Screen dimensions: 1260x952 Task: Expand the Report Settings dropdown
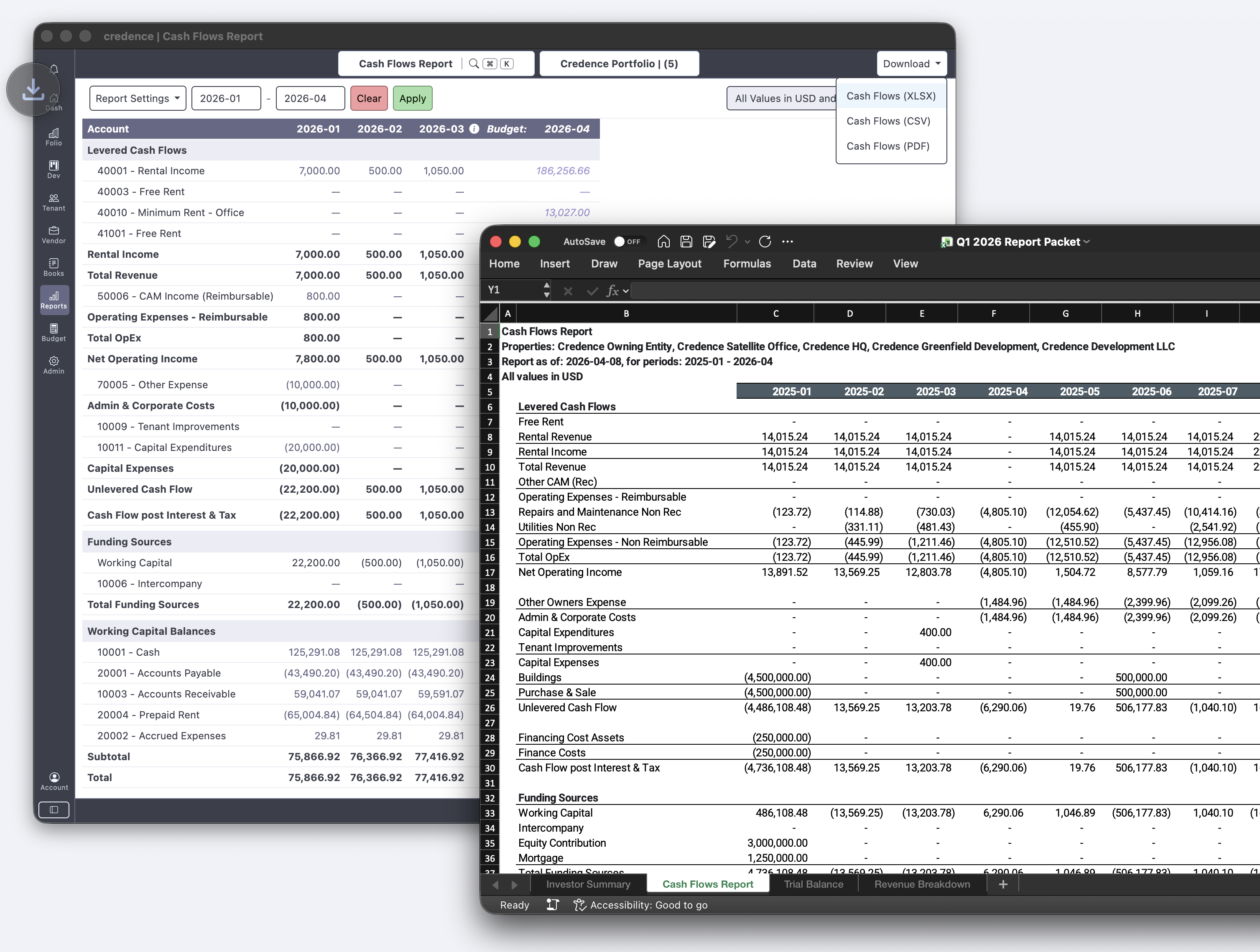(x=137, y=98)
